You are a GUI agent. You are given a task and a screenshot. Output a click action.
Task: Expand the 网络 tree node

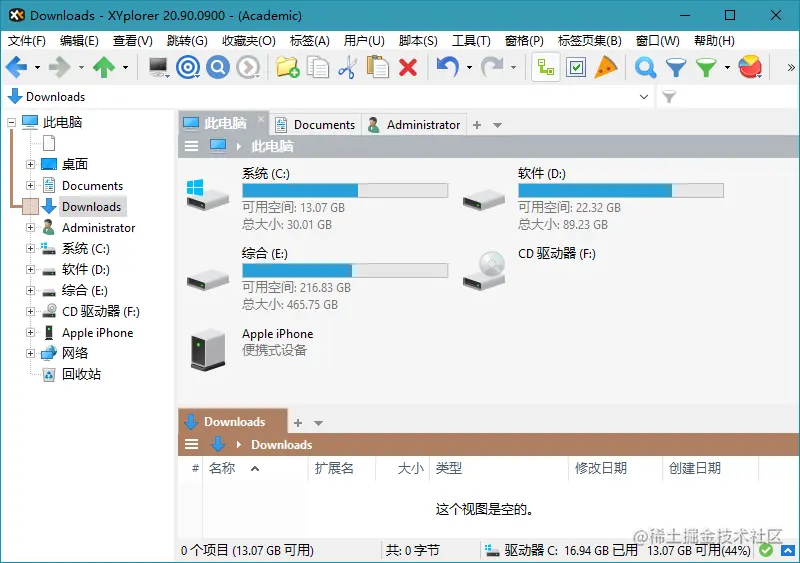point(30,353)
